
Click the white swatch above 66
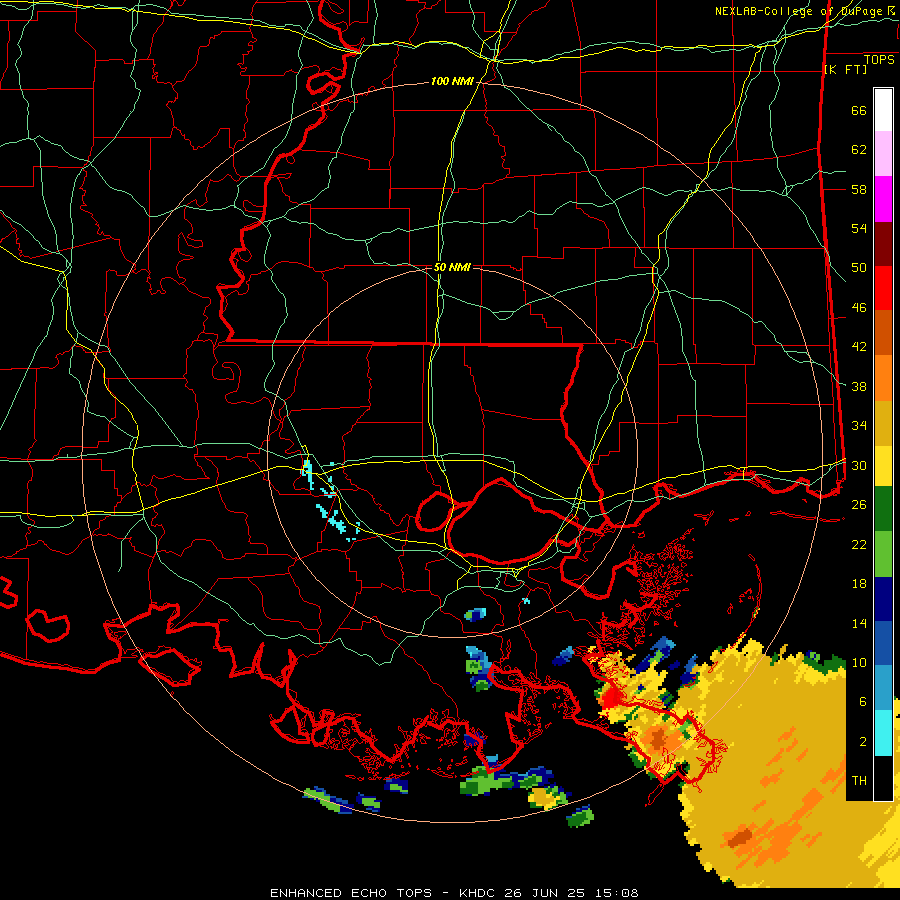883,110
